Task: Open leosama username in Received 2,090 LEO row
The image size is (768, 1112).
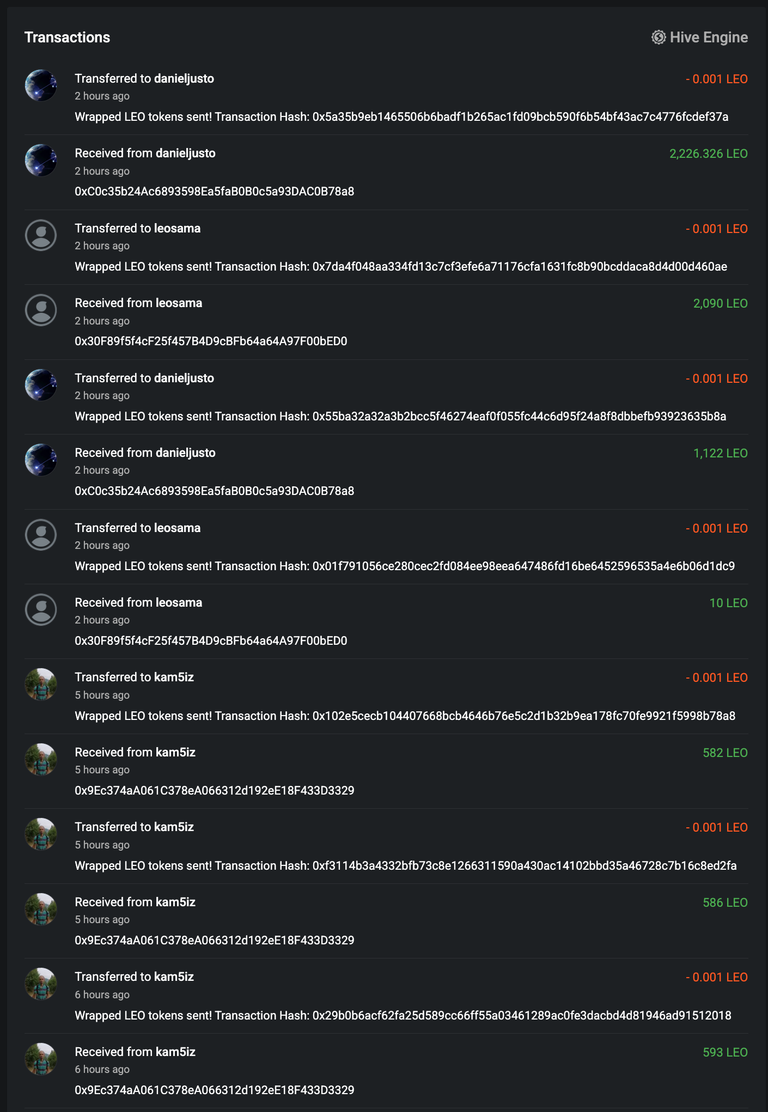Action: pos(179,303)
